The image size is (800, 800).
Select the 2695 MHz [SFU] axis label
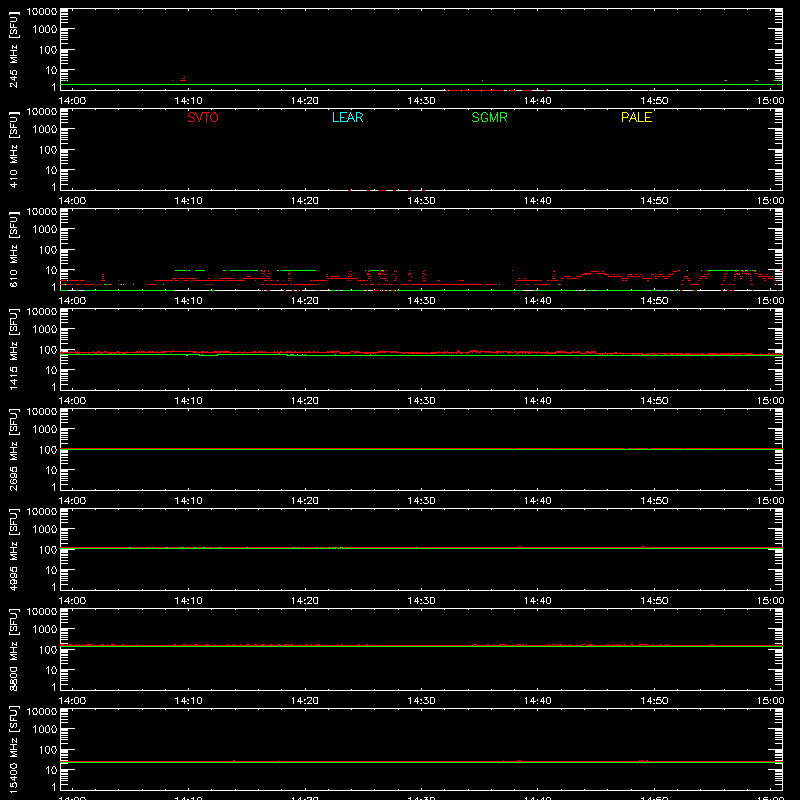13,449
